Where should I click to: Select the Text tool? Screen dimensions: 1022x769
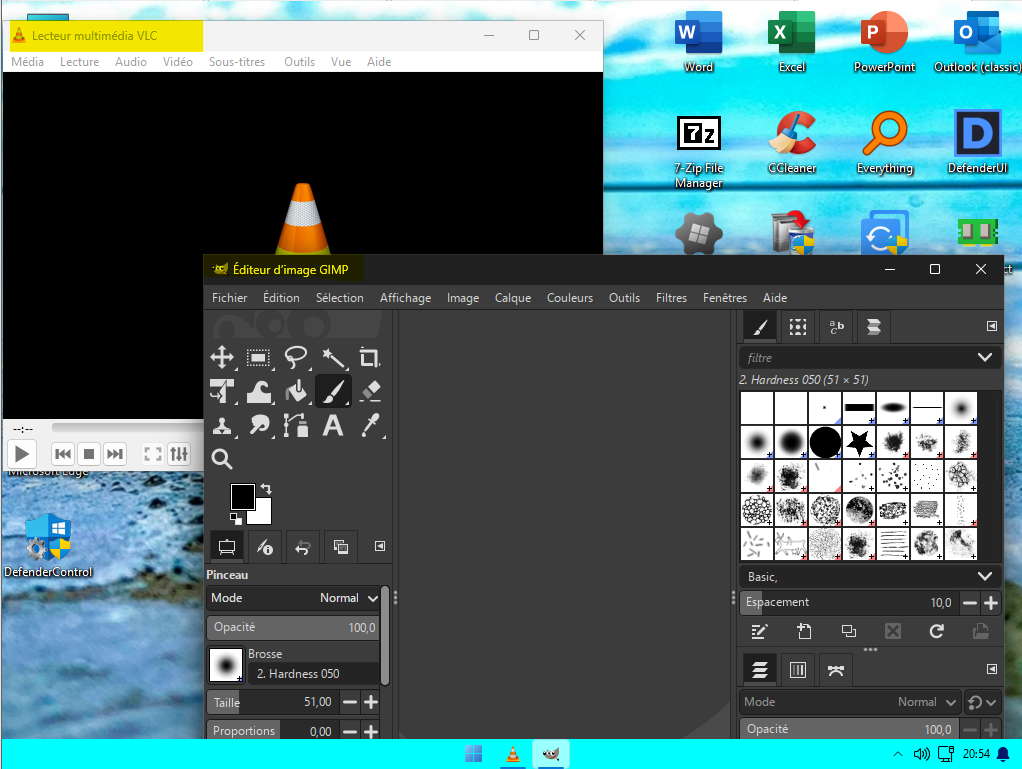(333, 425)
